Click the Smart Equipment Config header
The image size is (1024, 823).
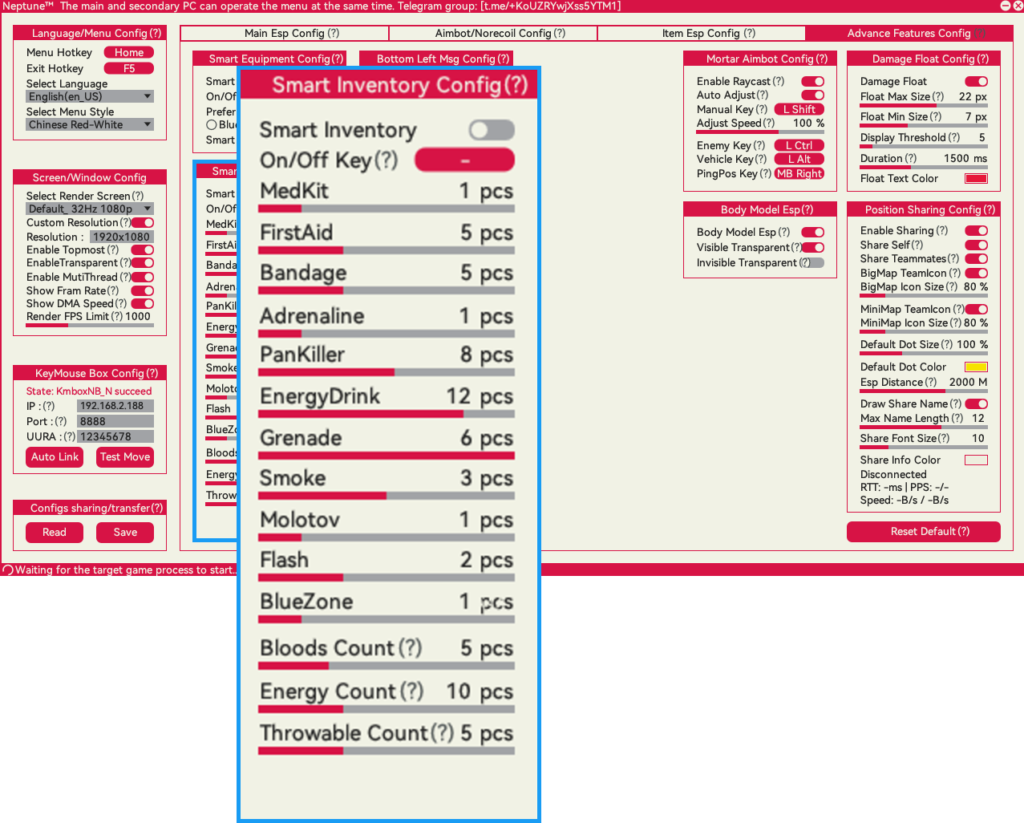pos(270,59)
